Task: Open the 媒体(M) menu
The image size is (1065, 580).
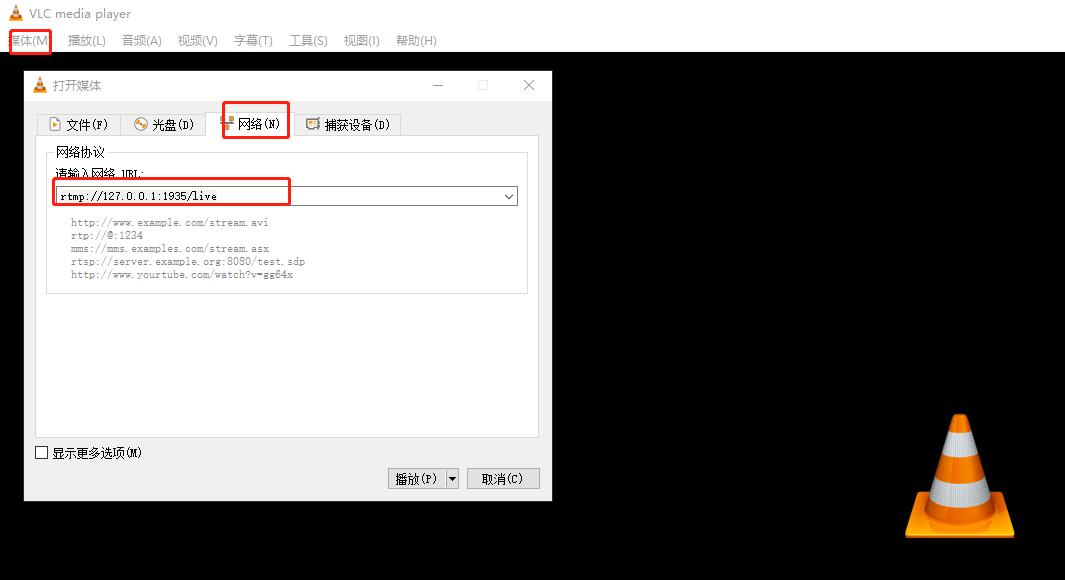Action: (x=30, y=41)
